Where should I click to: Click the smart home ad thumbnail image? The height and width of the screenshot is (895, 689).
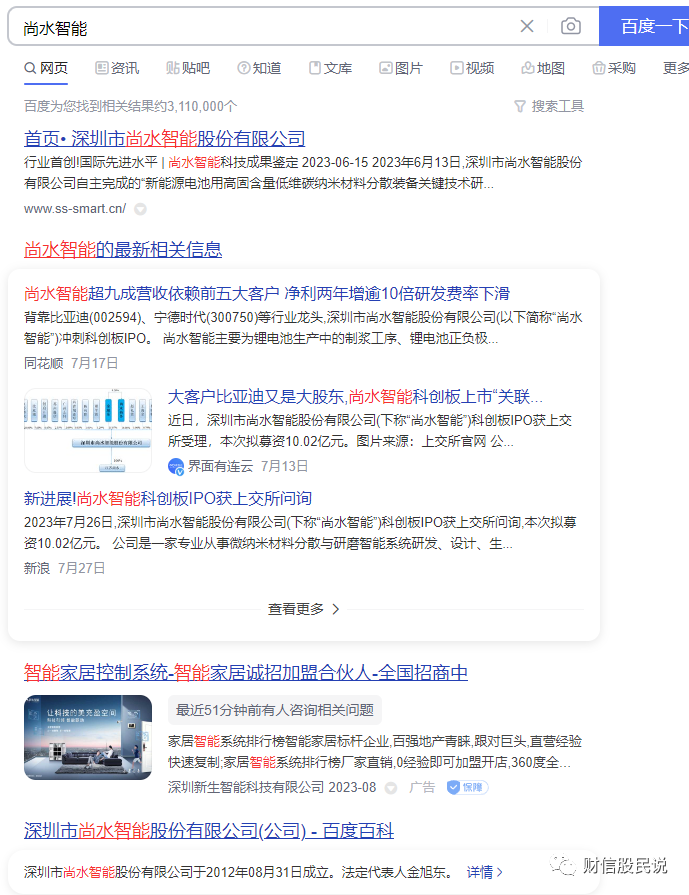pyautogui.click(x=88, y=737)
